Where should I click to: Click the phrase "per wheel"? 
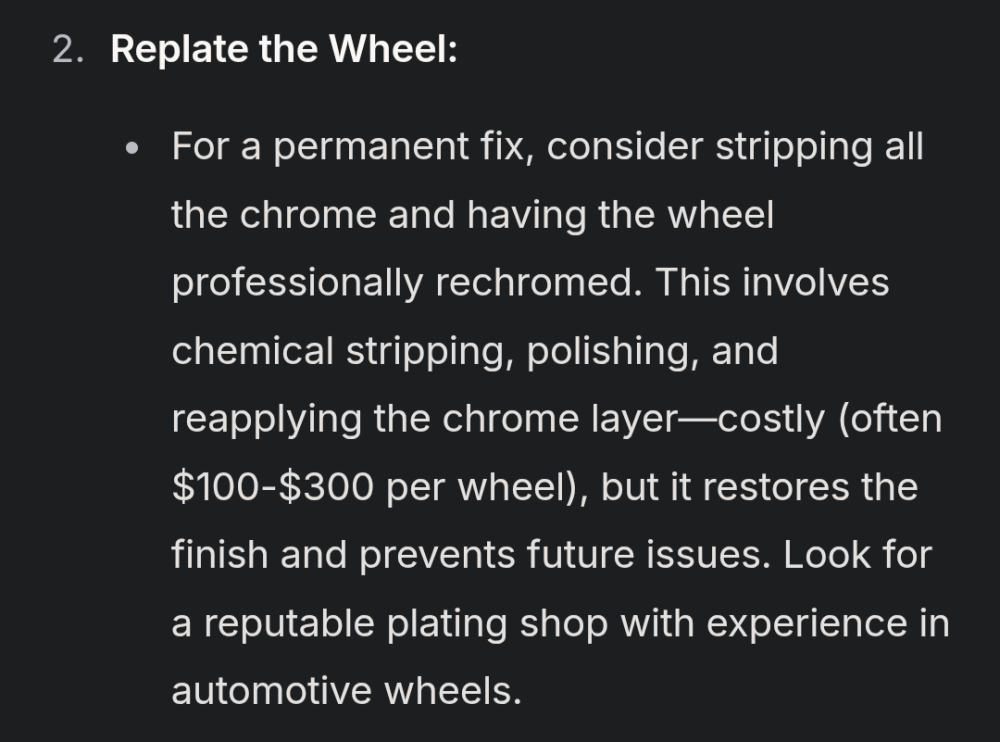coord(470,487)
